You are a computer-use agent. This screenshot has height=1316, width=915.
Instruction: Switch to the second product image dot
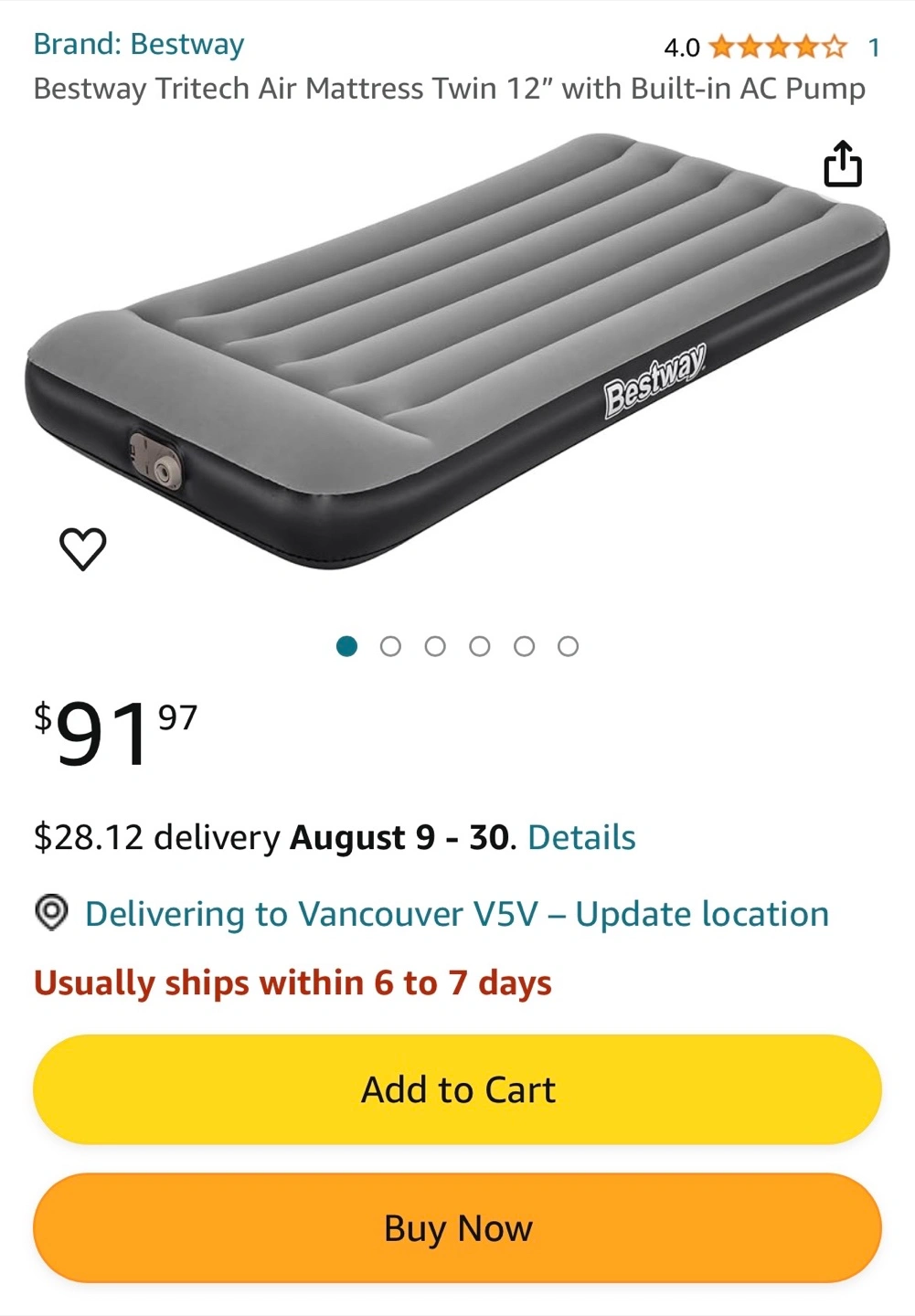(x=390, y=646)
